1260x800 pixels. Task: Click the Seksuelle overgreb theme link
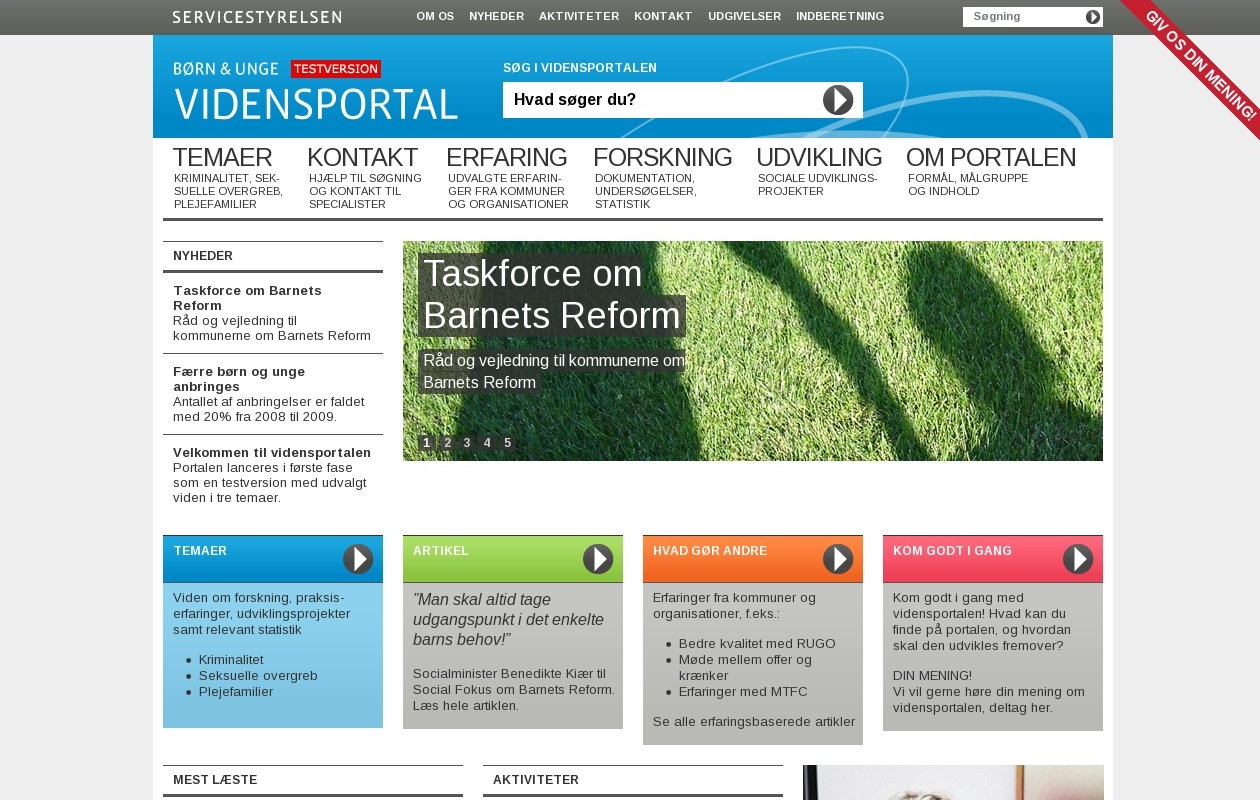[x=258, y=676]
